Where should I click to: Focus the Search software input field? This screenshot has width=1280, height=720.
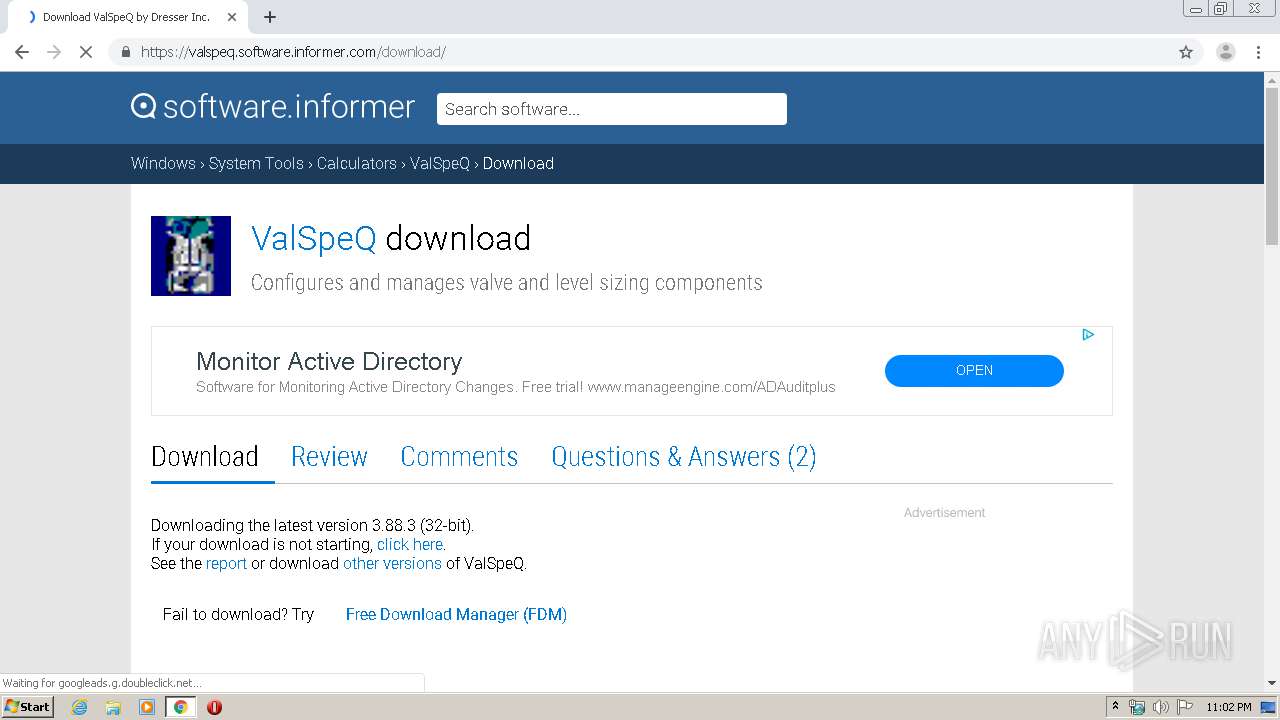tap(612, 109)
